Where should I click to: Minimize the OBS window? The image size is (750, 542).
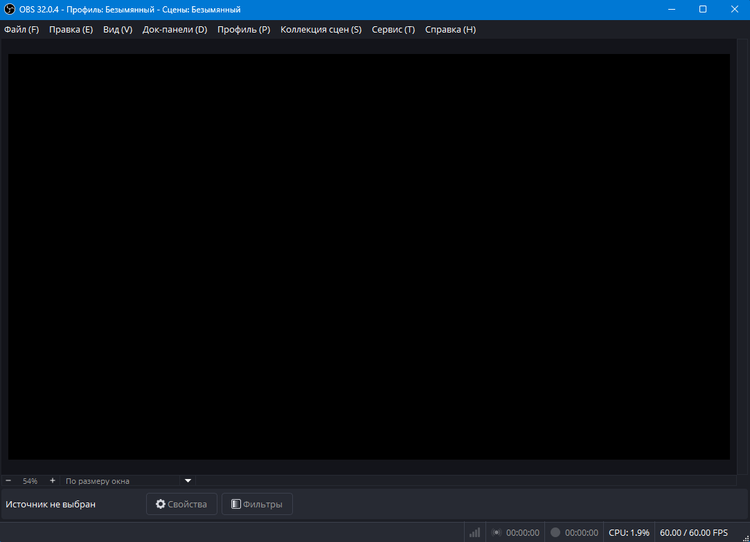point(672,10)
